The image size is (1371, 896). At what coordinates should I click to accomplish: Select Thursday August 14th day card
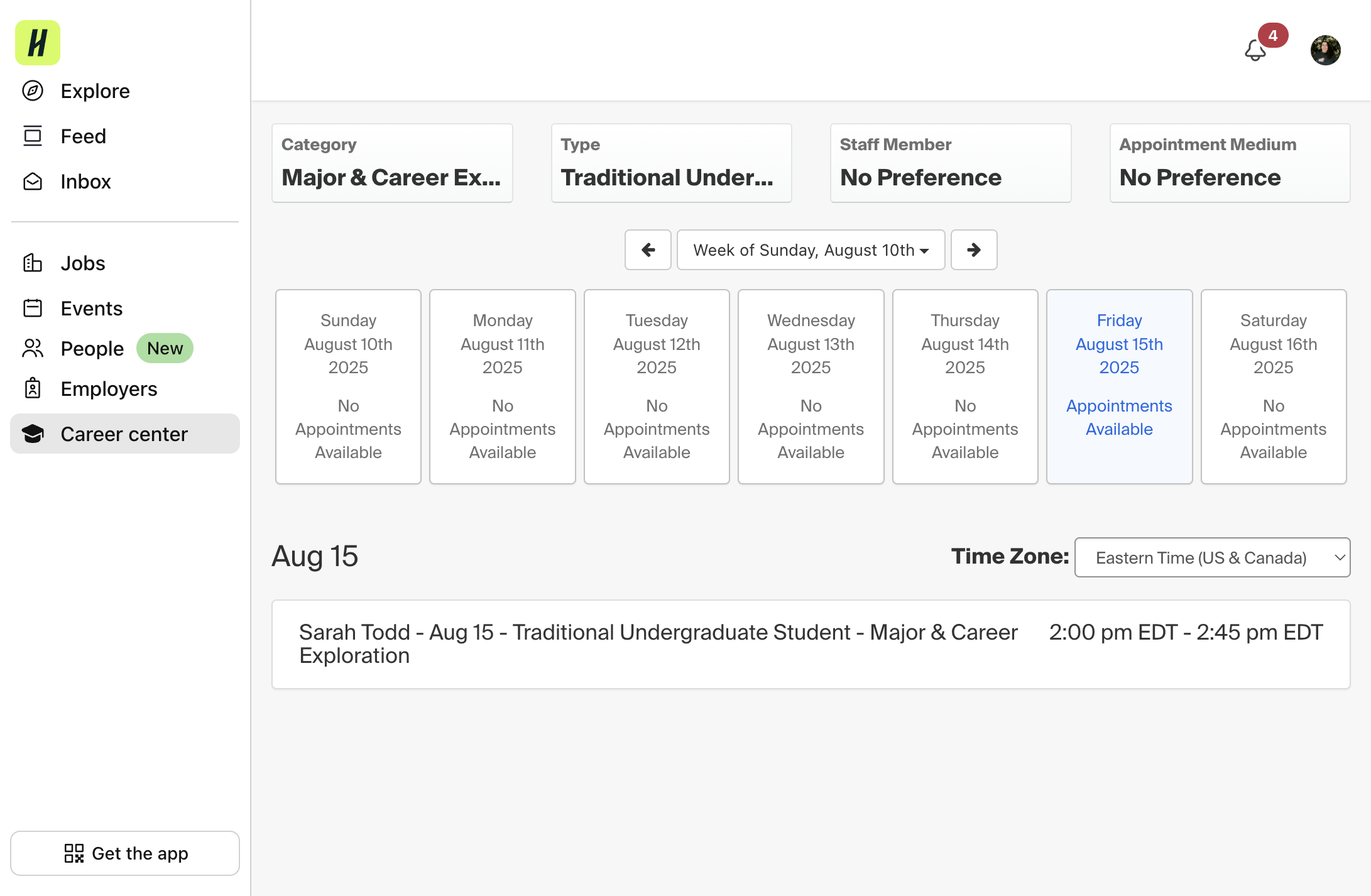(x=965, y=386)
